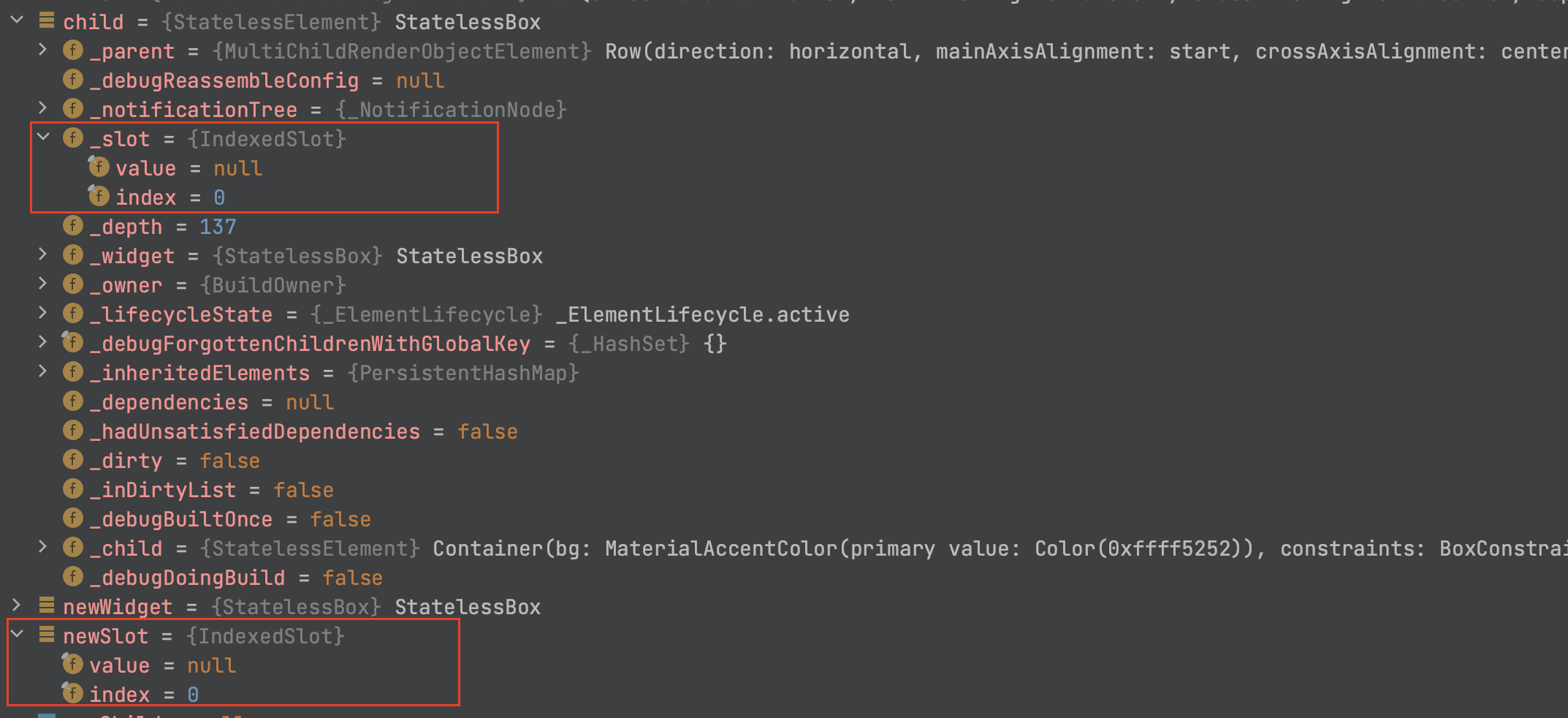Expand the _owner BuildOwner node
1568x718 pixels.
[43, 284]
